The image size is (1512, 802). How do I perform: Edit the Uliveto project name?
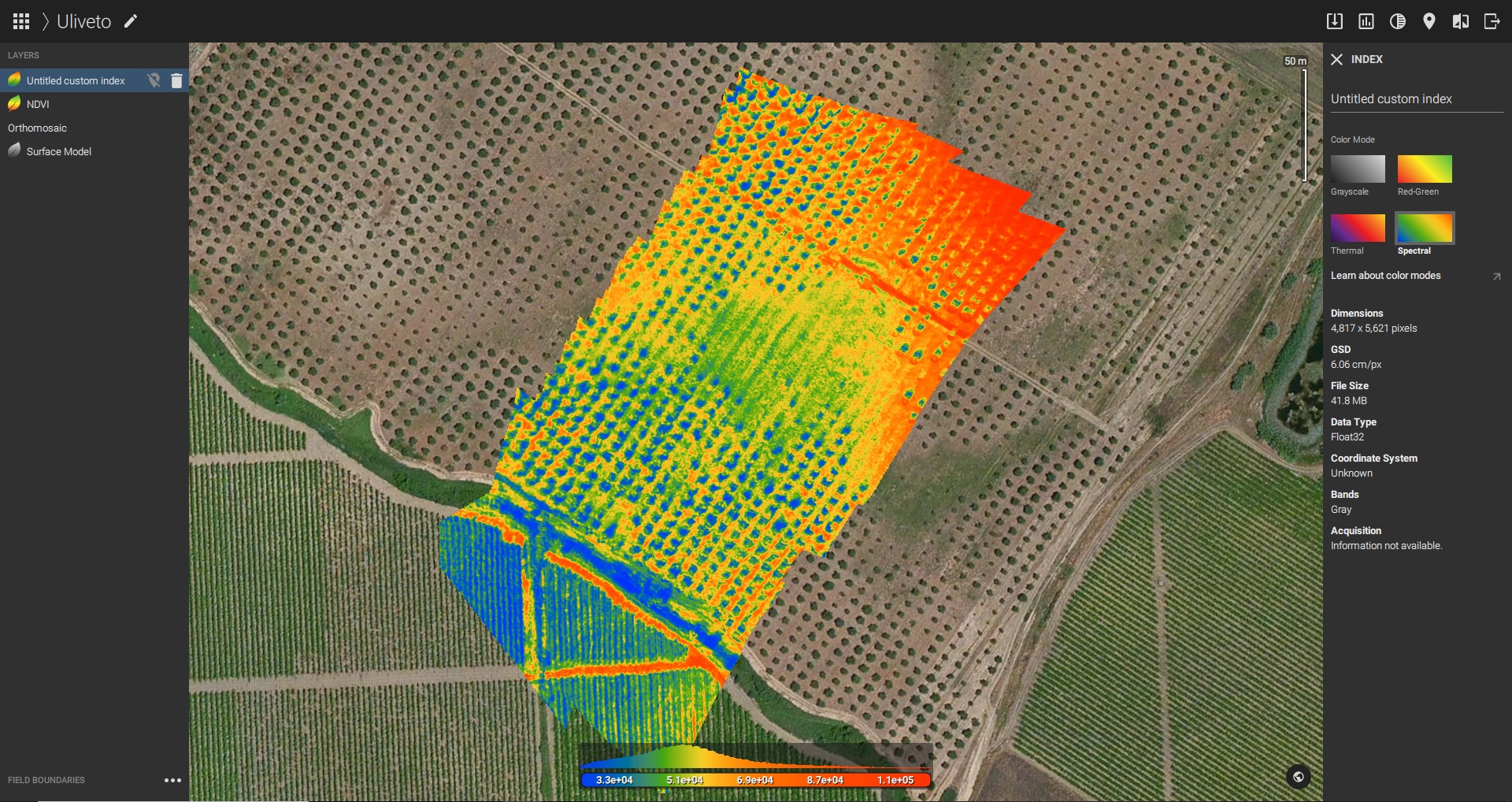131,21
